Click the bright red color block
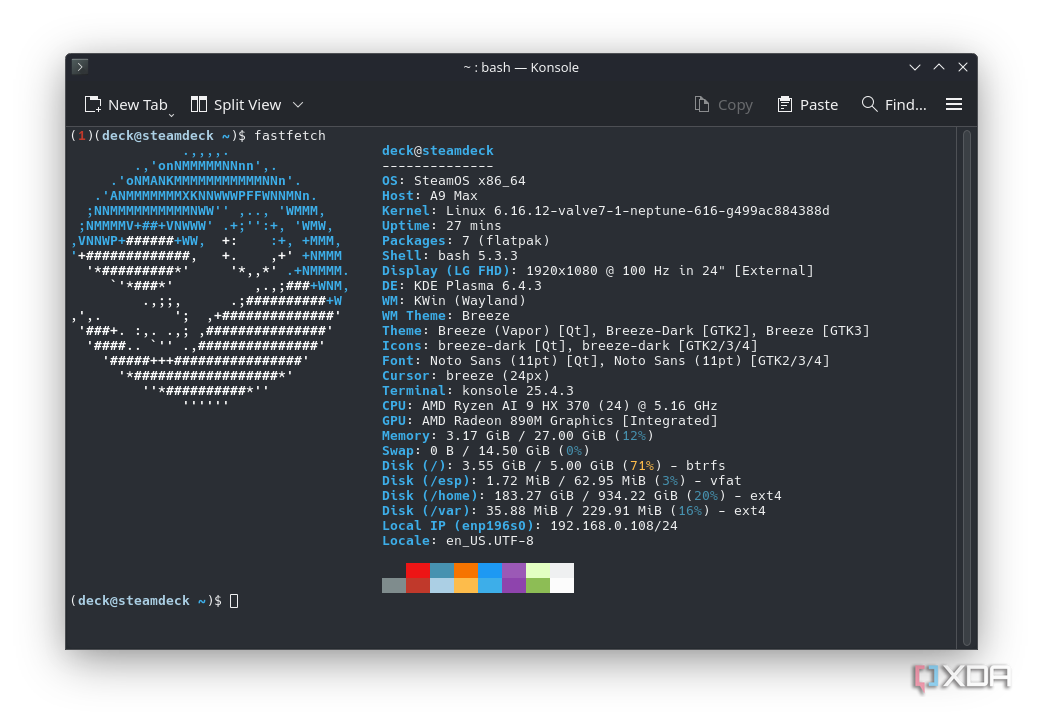The height and width of the screenshot is (727, 1043). [x=418, y=570]
